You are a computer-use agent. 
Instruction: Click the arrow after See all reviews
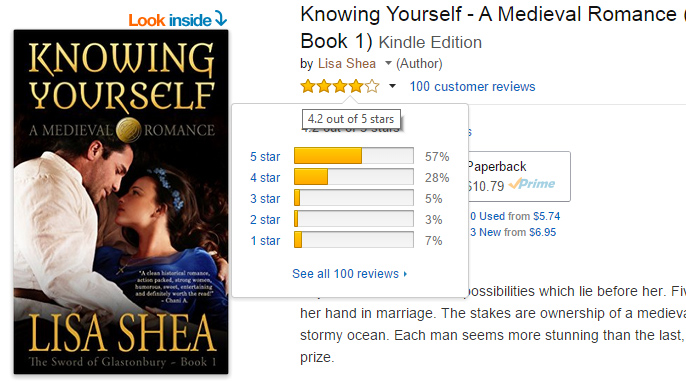click(x=405, y=274)
